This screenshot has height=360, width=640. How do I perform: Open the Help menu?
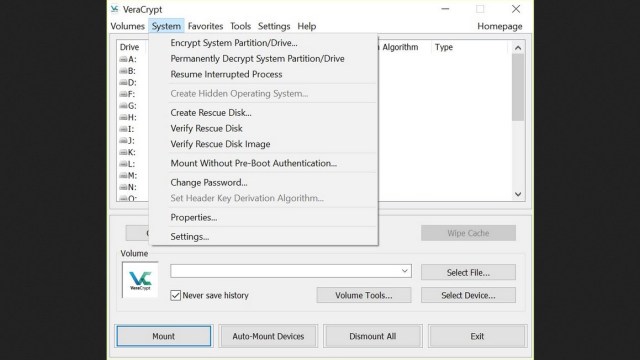click(307, 26)
